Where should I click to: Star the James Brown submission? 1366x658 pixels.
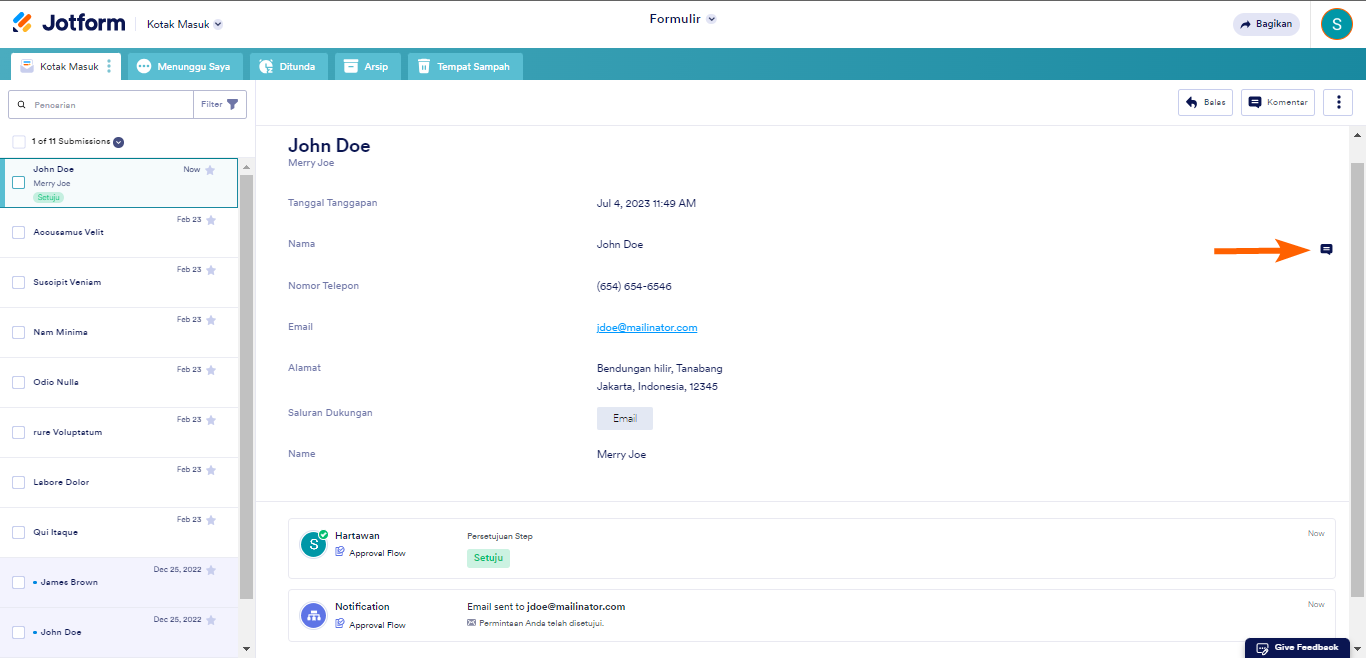210,570
